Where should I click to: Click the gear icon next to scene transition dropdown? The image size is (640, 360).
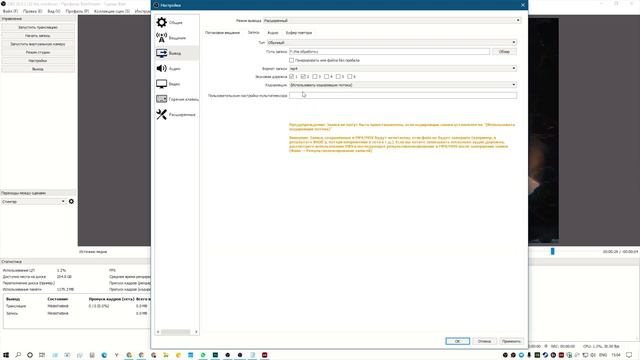pos(71,202)
